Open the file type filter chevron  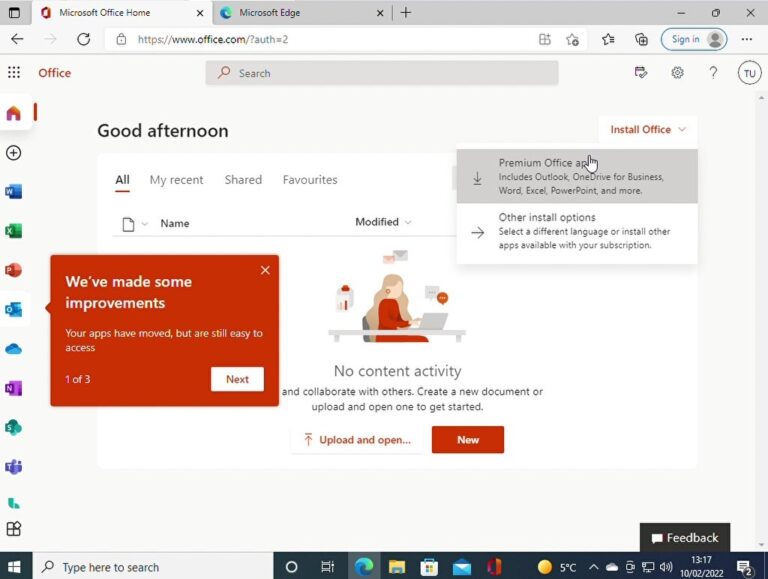(x=144, y=224)
